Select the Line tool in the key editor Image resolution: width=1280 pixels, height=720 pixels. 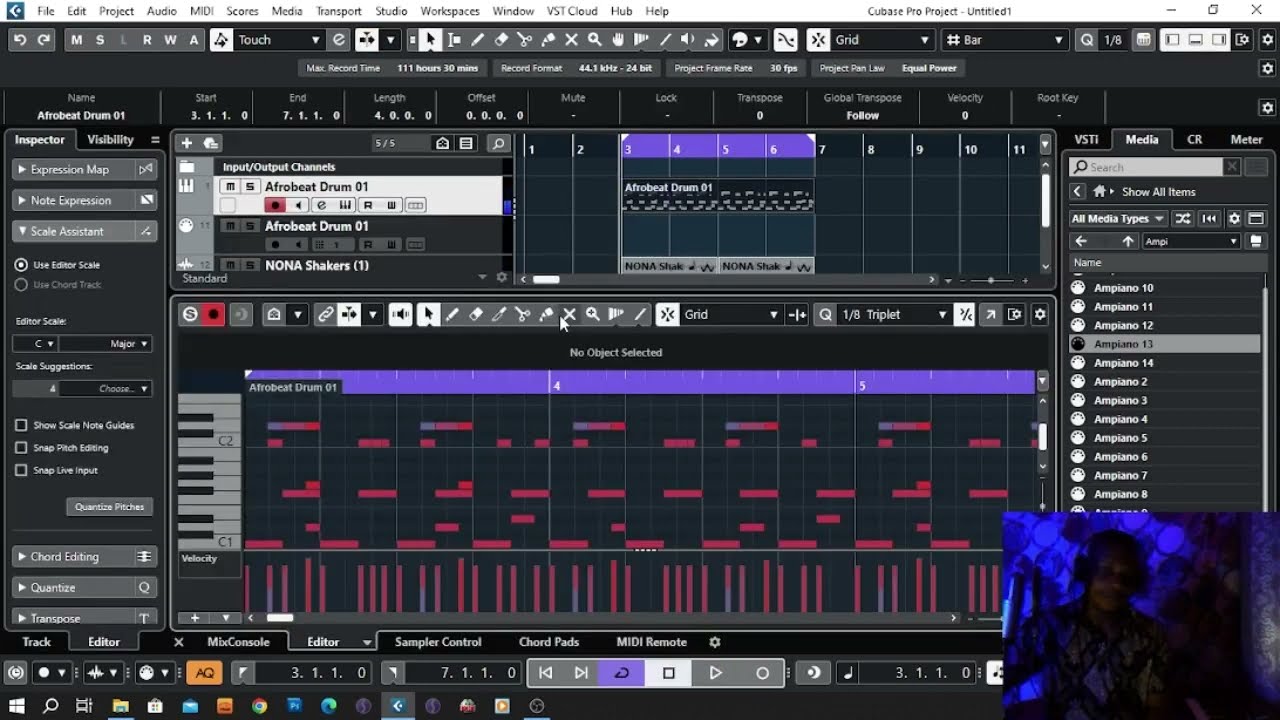(640, 314)
